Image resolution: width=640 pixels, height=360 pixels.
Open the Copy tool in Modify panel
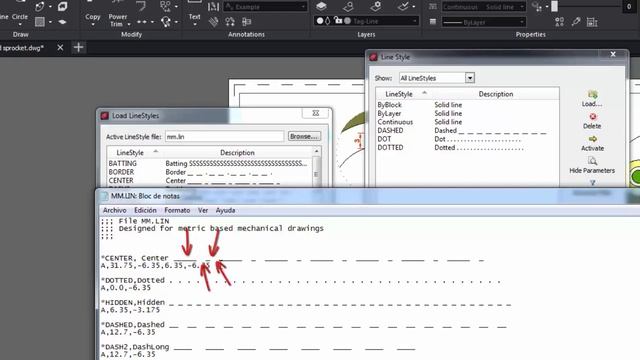(93, 17)
